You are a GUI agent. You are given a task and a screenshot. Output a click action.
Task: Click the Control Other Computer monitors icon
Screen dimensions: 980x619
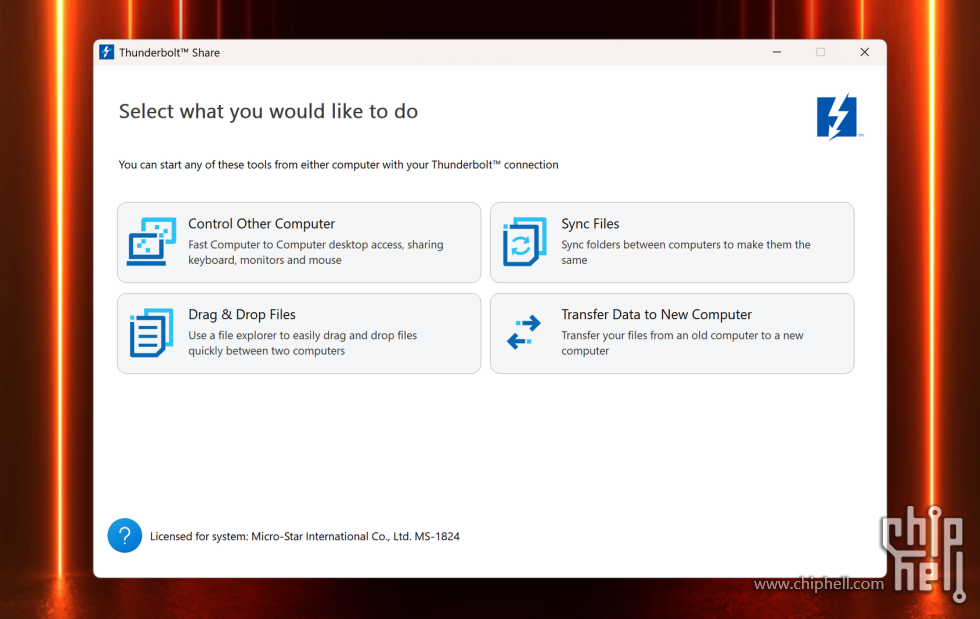coord(151,242)
